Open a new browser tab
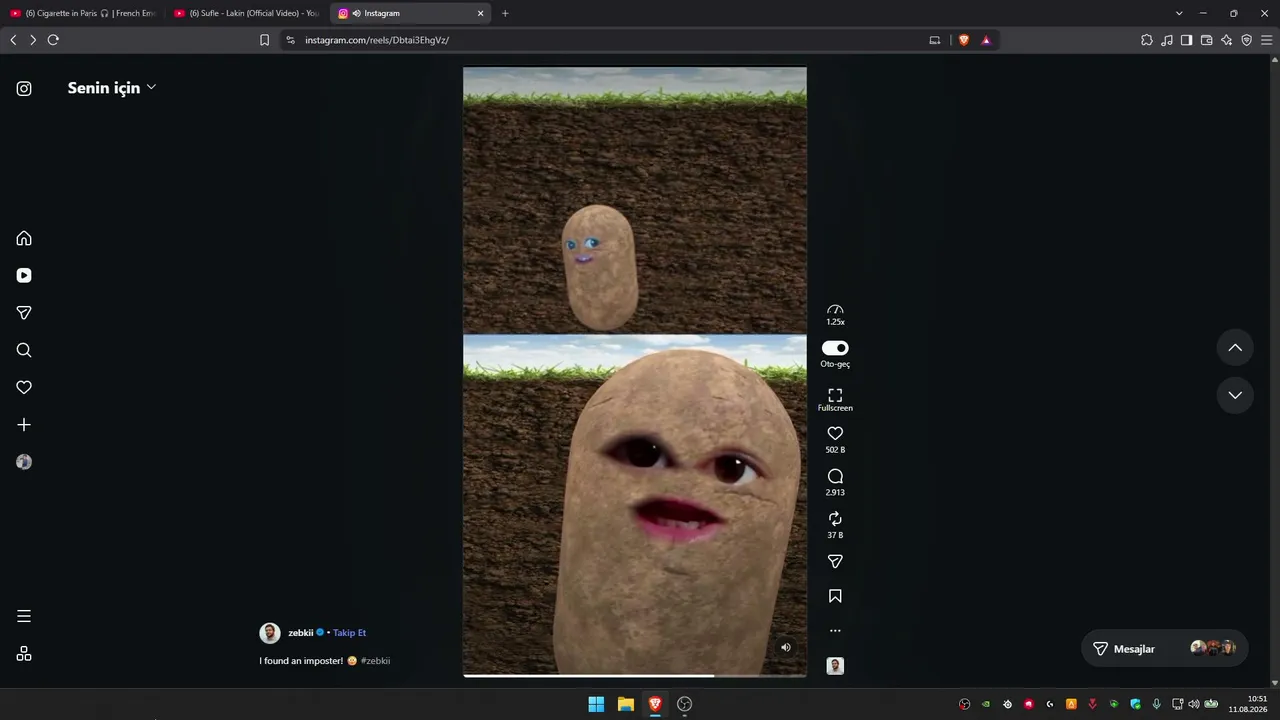 click(x=505, y=13)
